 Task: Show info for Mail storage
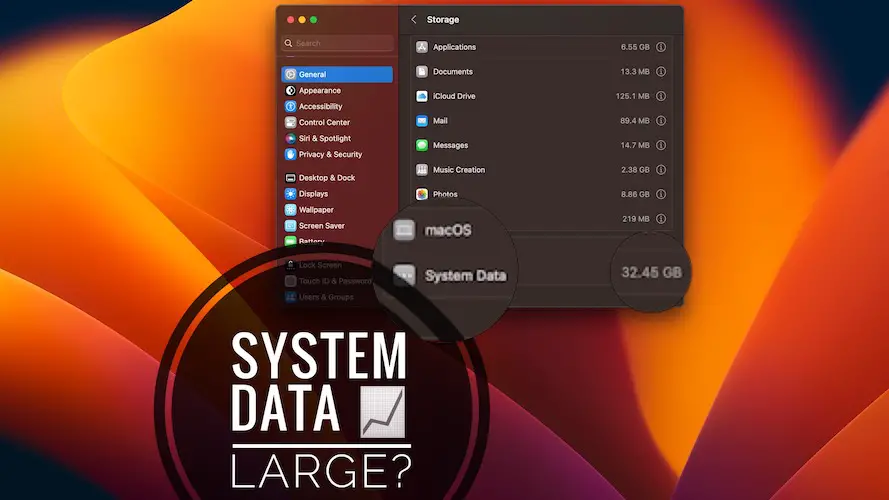coord(661,121)
